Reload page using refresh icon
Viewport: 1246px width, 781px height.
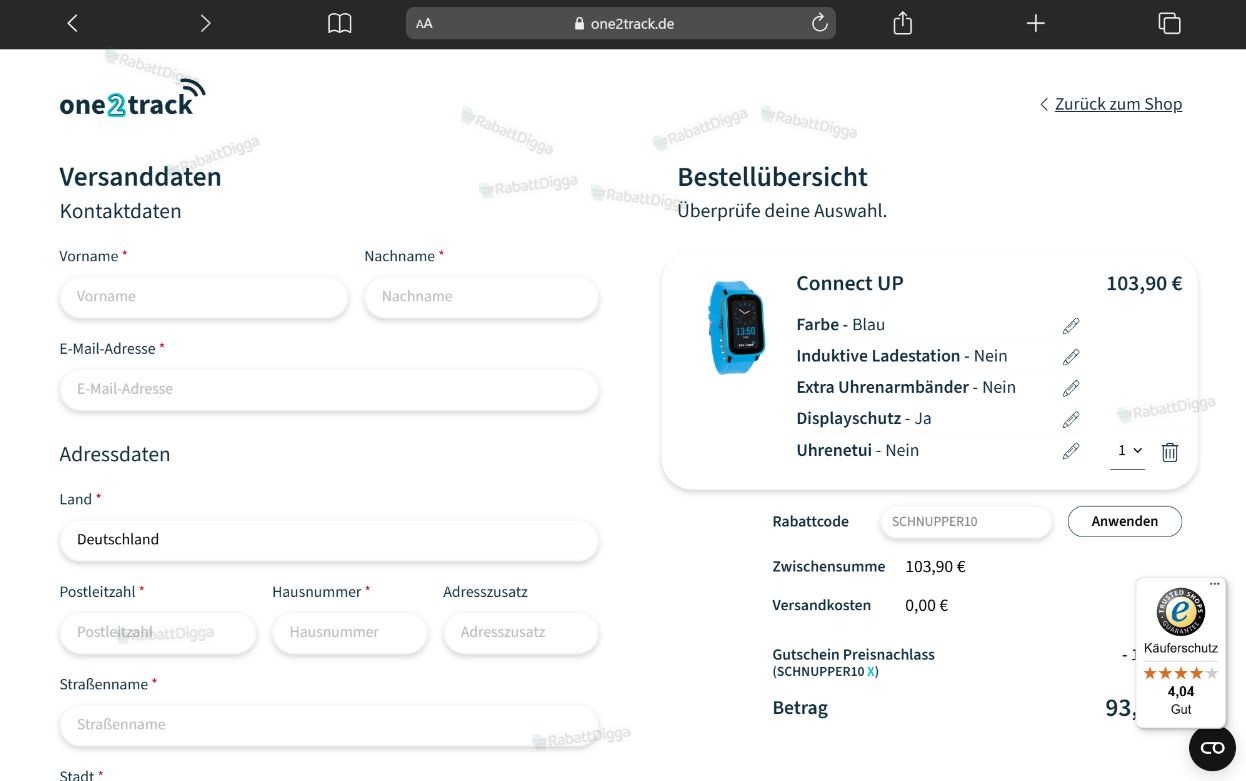point(819,23)
